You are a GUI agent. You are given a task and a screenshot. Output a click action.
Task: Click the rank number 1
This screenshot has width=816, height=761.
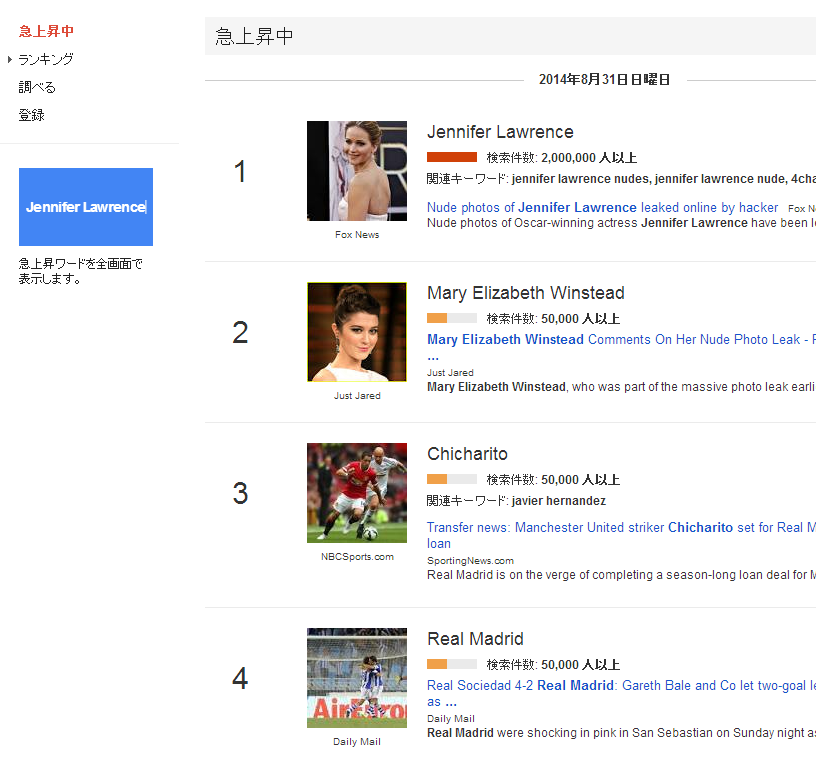click(240, 171)
